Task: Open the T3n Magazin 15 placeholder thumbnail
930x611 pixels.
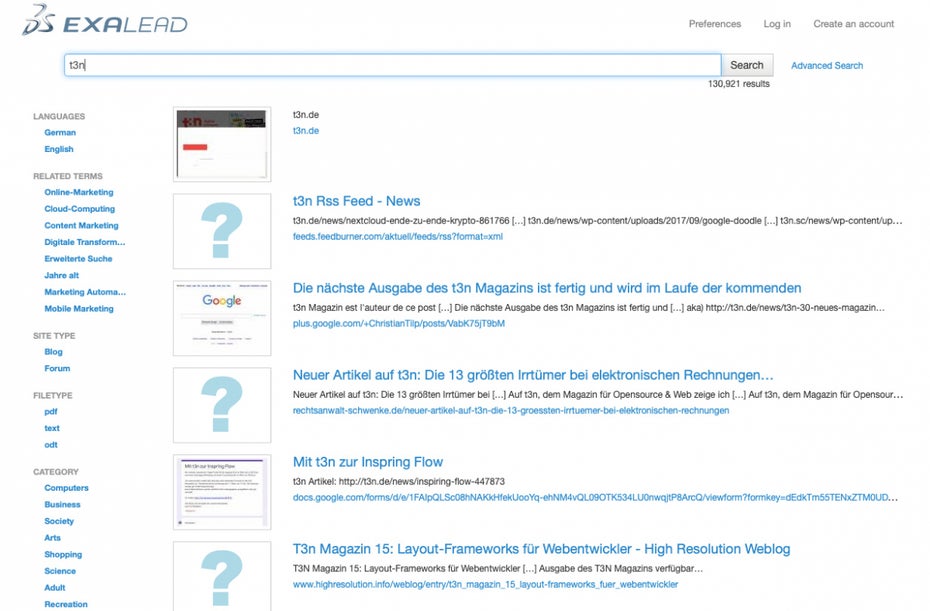Action: click(222, 576)
